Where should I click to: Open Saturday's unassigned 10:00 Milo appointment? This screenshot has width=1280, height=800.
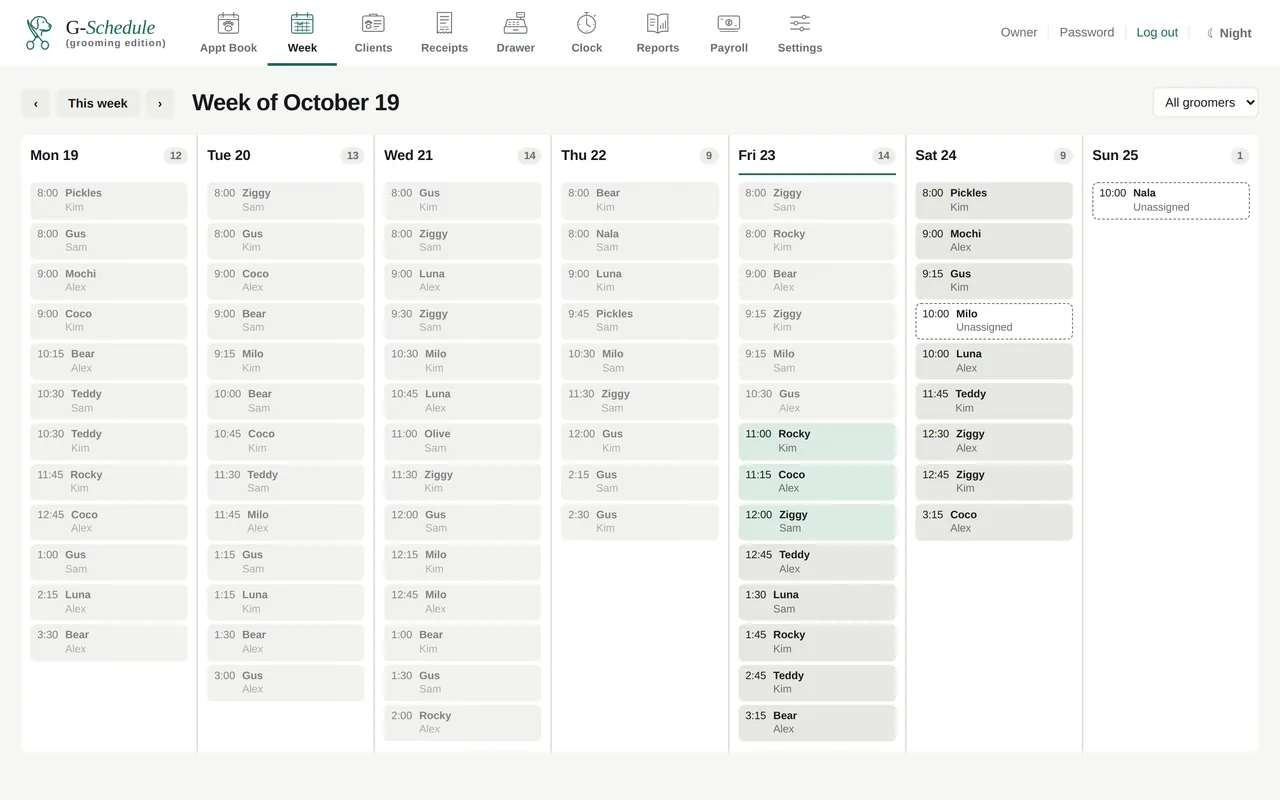(x=994, y=321)
